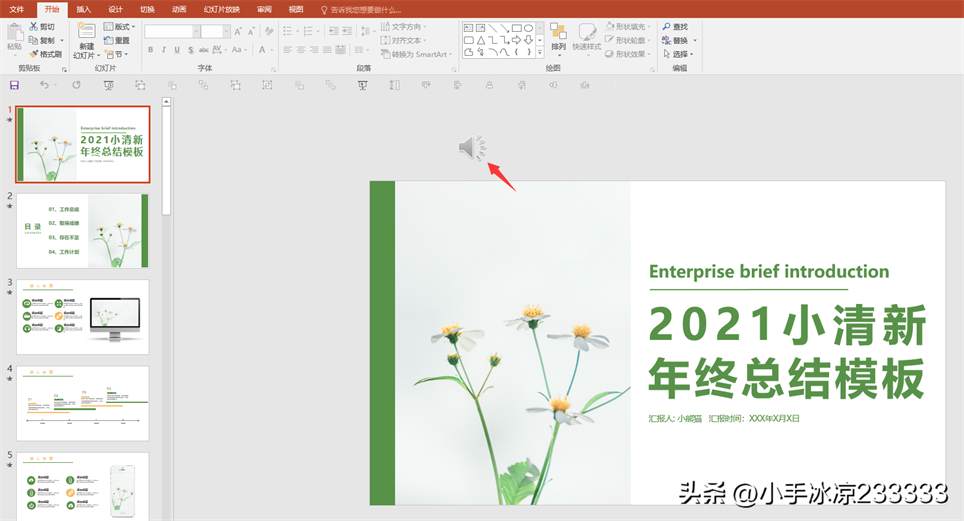Click the New Slide (新建幻灯片) icon
The image size is (964, 521).
tap(87, 31)
